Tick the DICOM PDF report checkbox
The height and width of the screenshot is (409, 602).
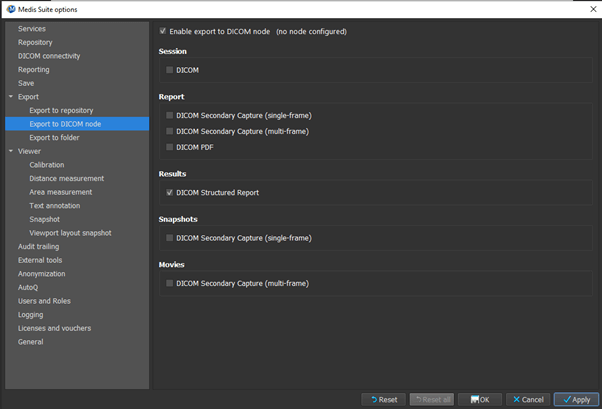(x=170, y=147)
